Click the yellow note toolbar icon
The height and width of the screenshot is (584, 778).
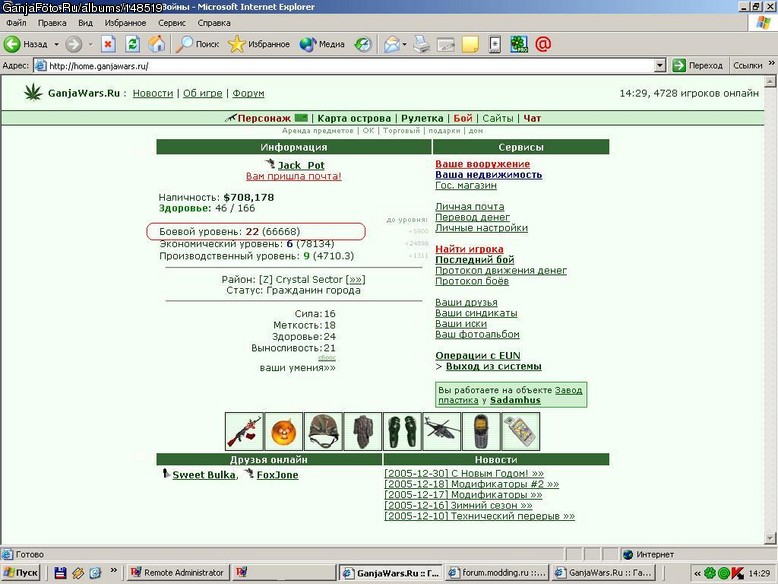pos(470,44)
